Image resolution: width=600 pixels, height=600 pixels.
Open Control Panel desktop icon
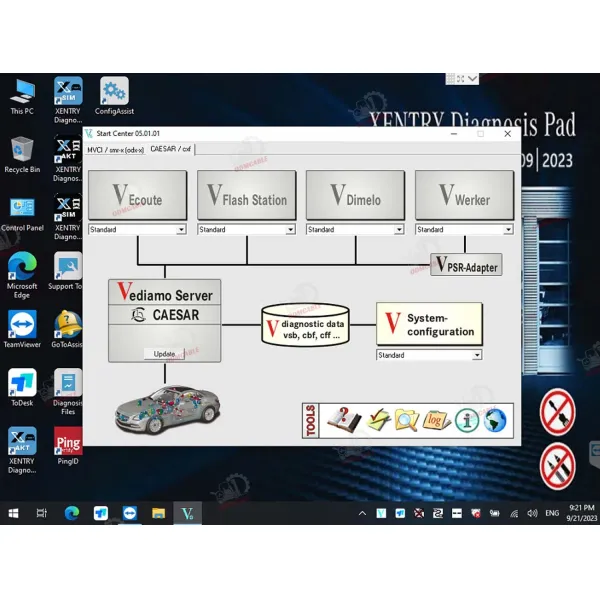point(22,214)
